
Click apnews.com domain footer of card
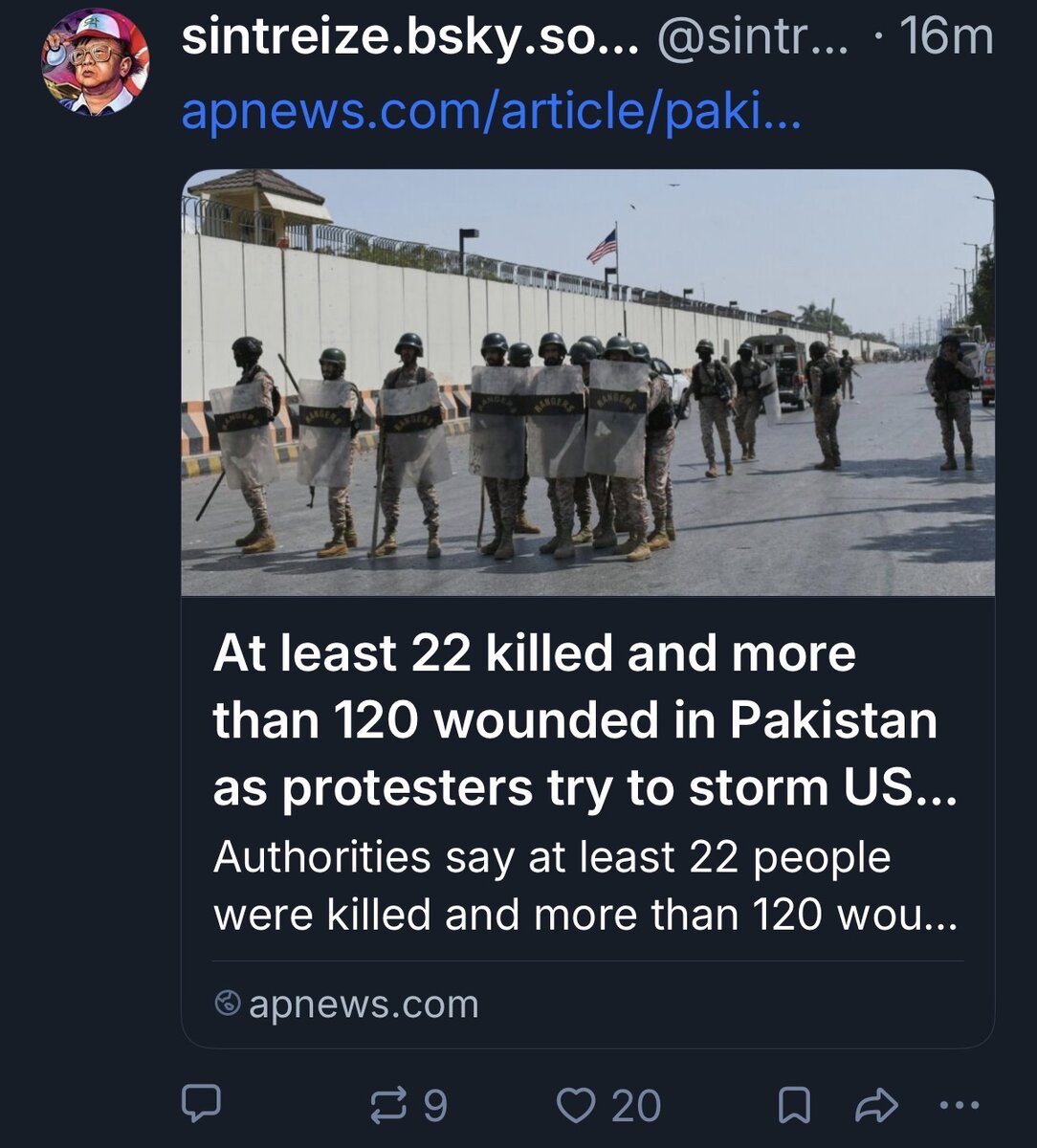[x=364, y=1004]
